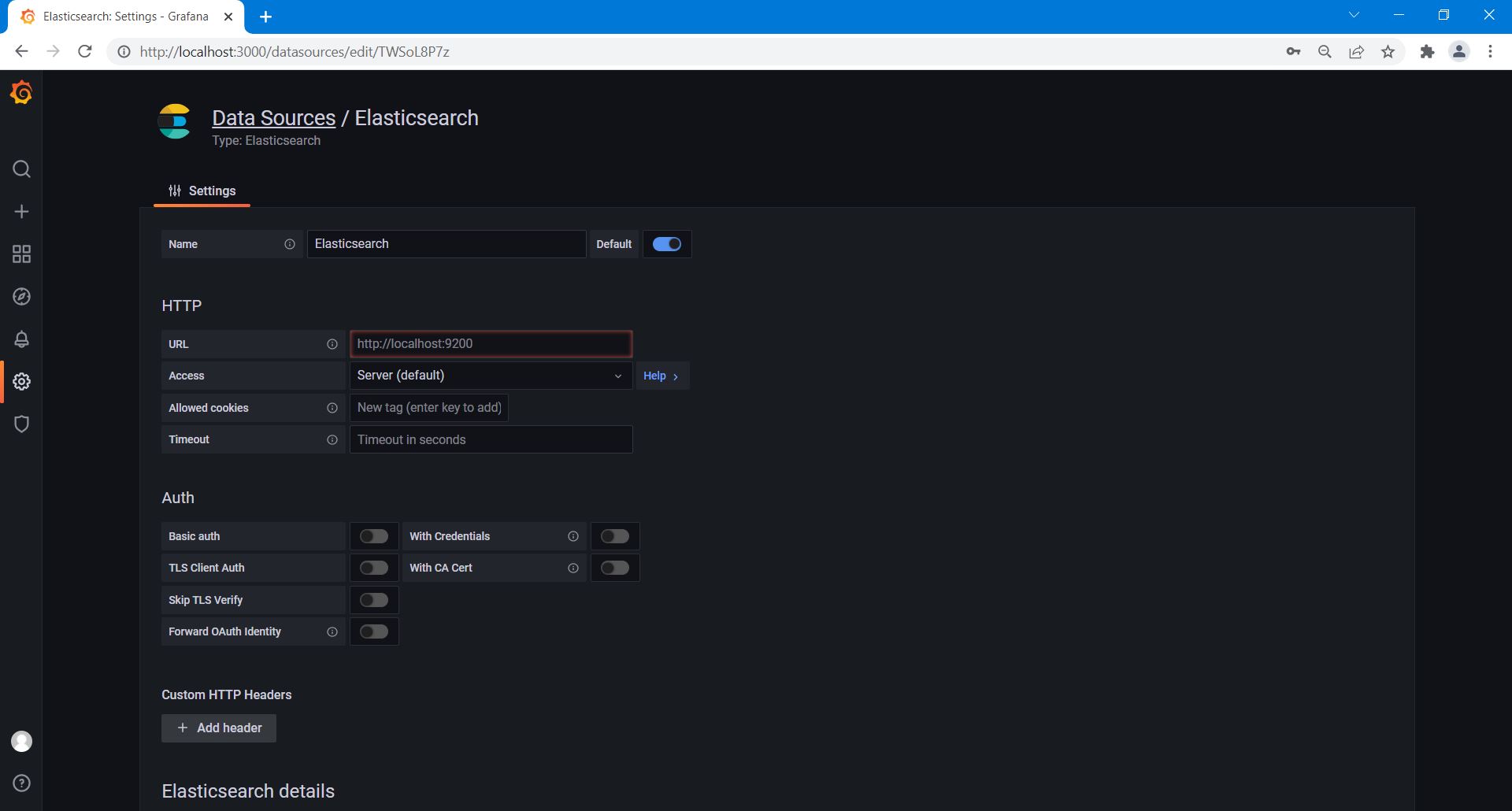The height and width of the screenshot is (811, 1512).
Task: Open Chrome tab search dropdown arrow
Action: [x=1354, y=15]
